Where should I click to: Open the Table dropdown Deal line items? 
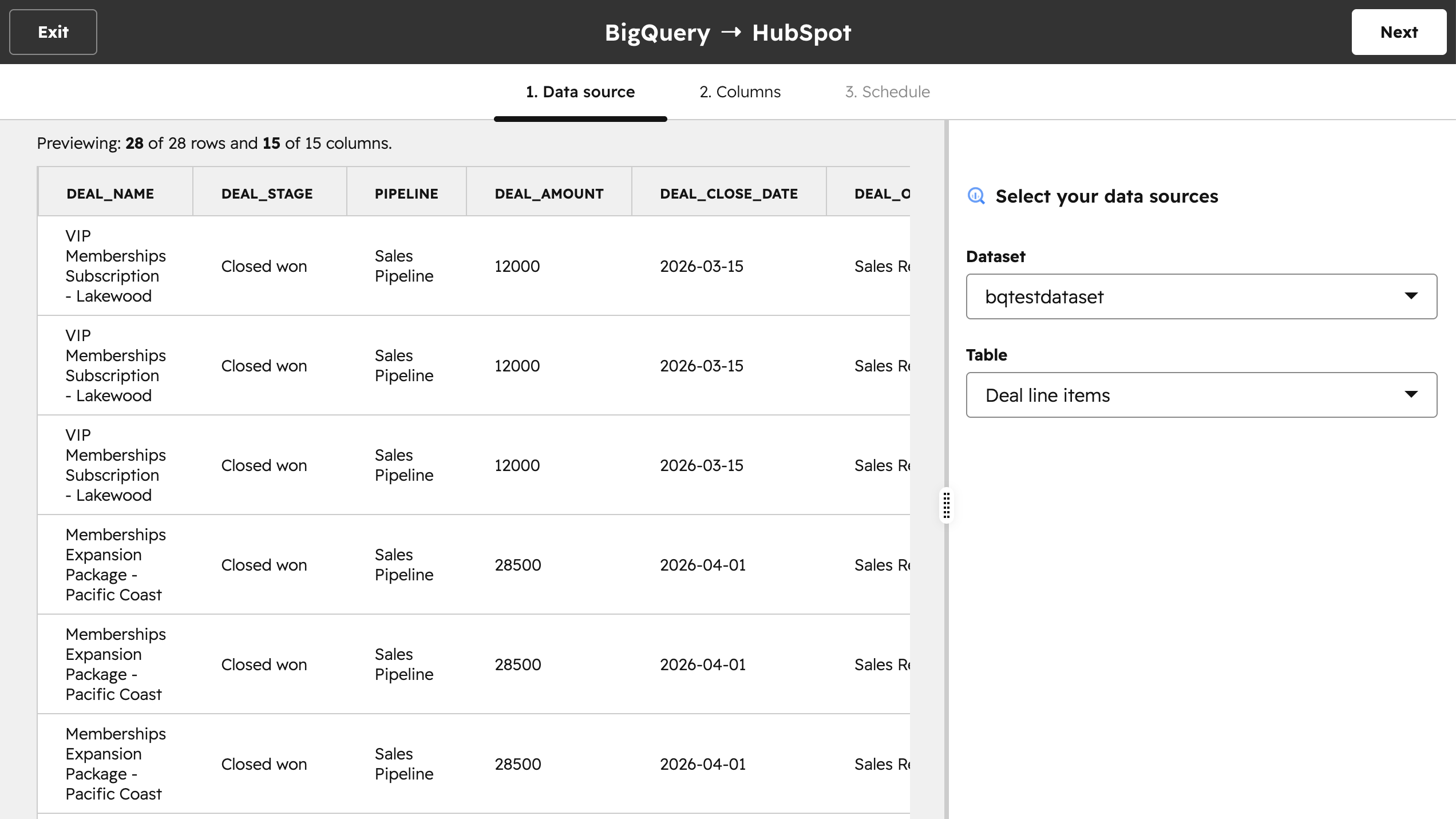click(1201, 395)
